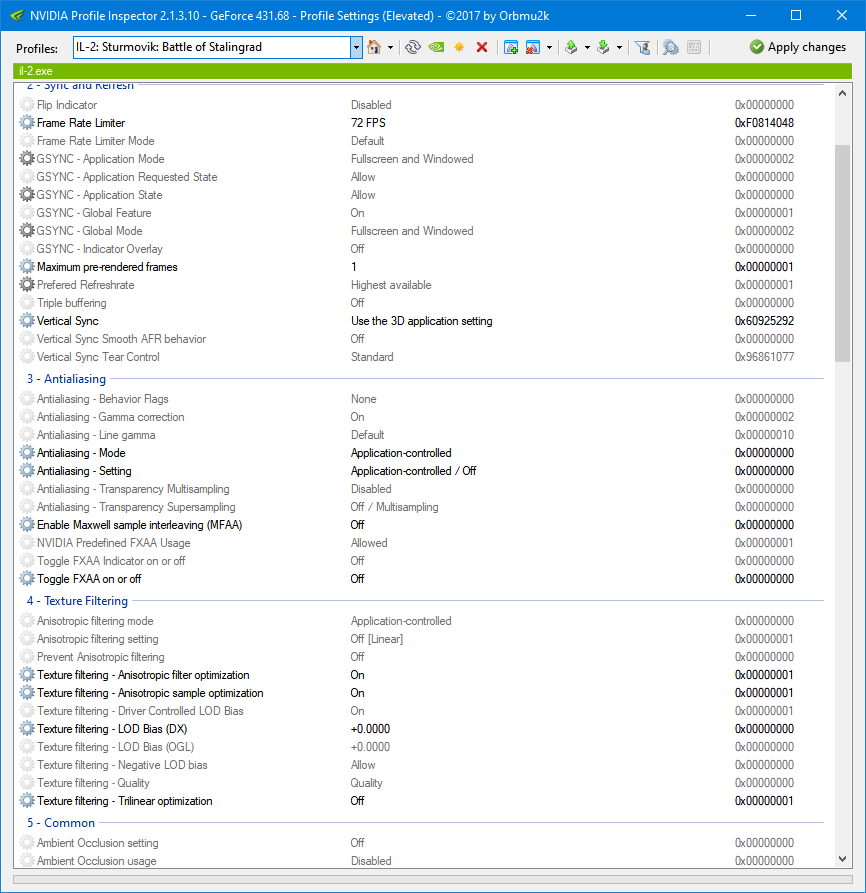Expand the dropdown arrow beside the home icon
The height and width of the screenshot is (893, 866).
[x=390, y=47]
